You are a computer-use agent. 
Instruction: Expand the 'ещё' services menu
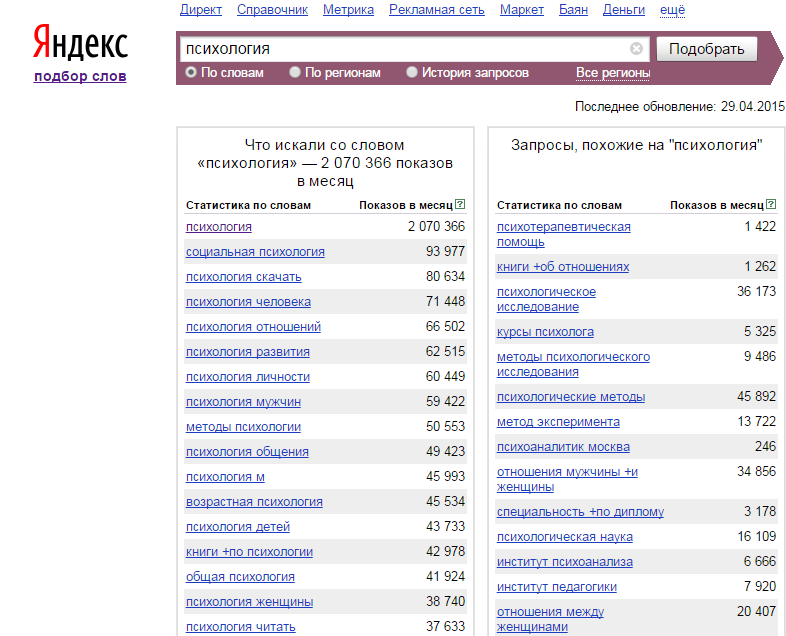pyautogui.click(x=672, y=10)
